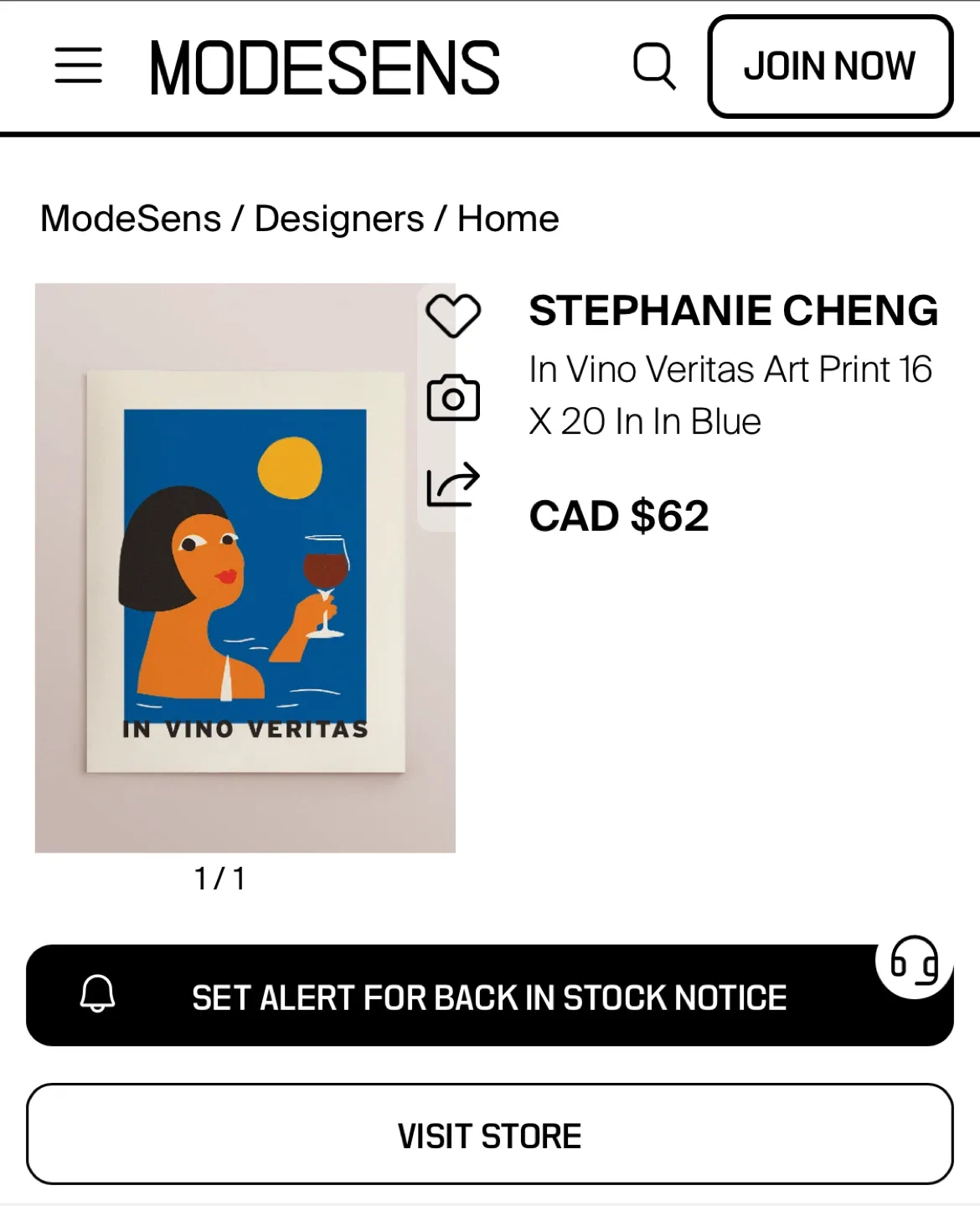Set alert for back in stock notice
Screen dimensions: 980x1206
pos(488,997)
